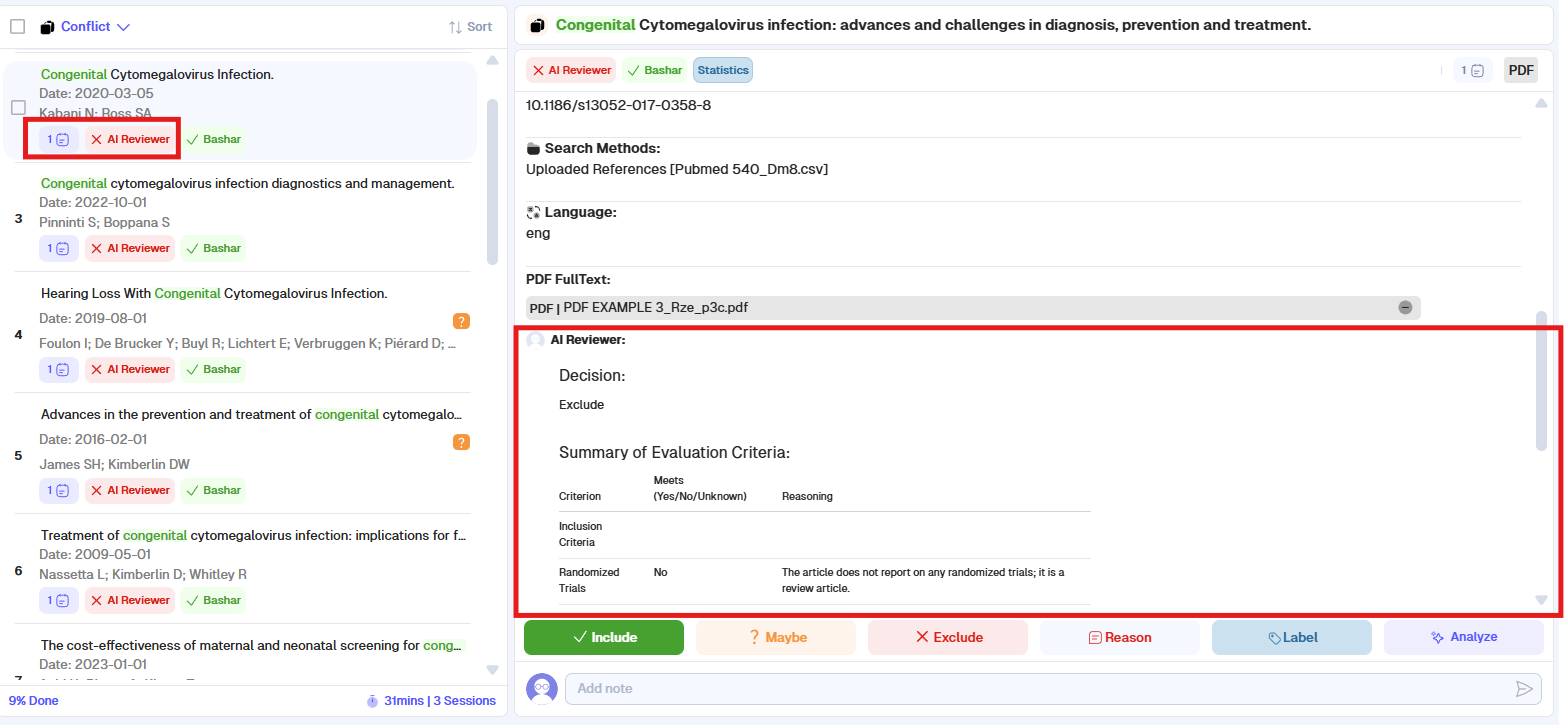Open the Statistics tab
Image resolution: width=1564 pixels, height=725 pixels.
tap(722, 70)
